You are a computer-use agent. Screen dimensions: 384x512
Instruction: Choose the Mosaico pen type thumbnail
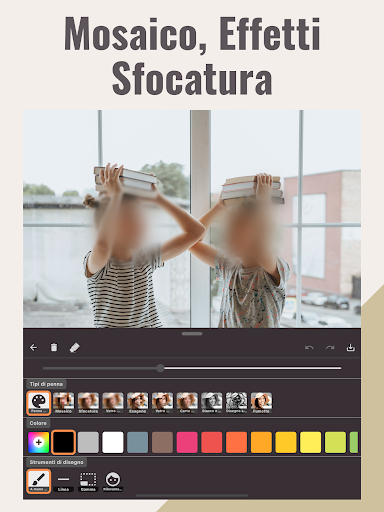63,403
